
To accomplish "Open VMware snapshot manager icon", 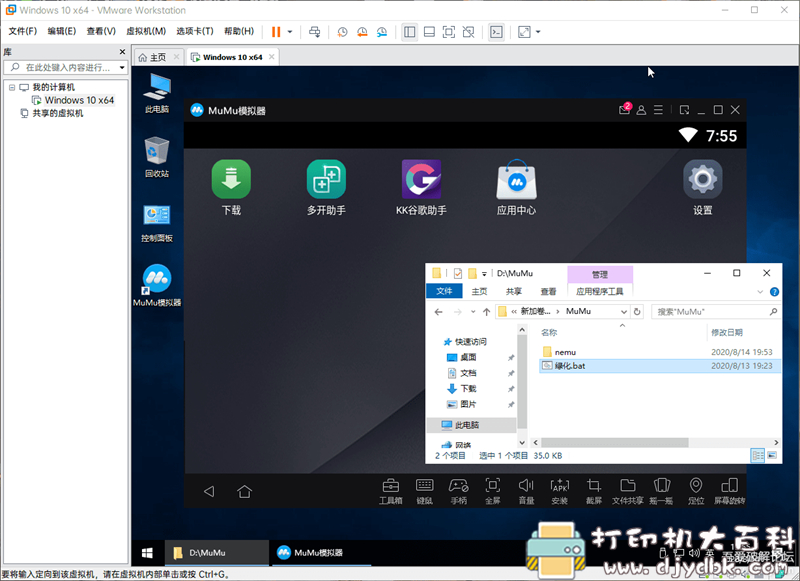I will tap(382, 32).
